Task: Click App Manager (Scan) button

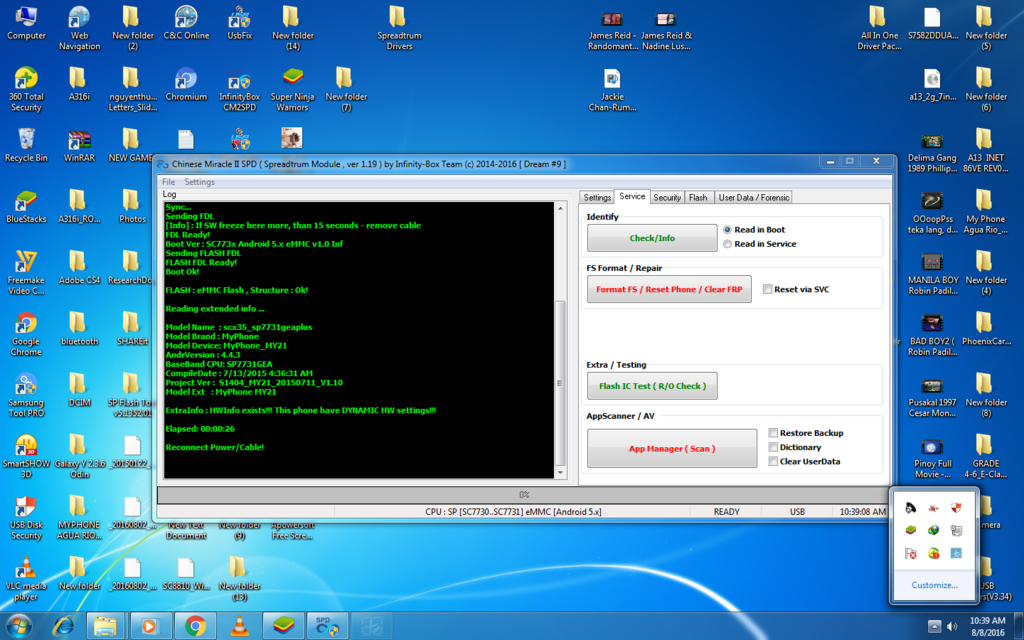Action: [x=672, y=449]
